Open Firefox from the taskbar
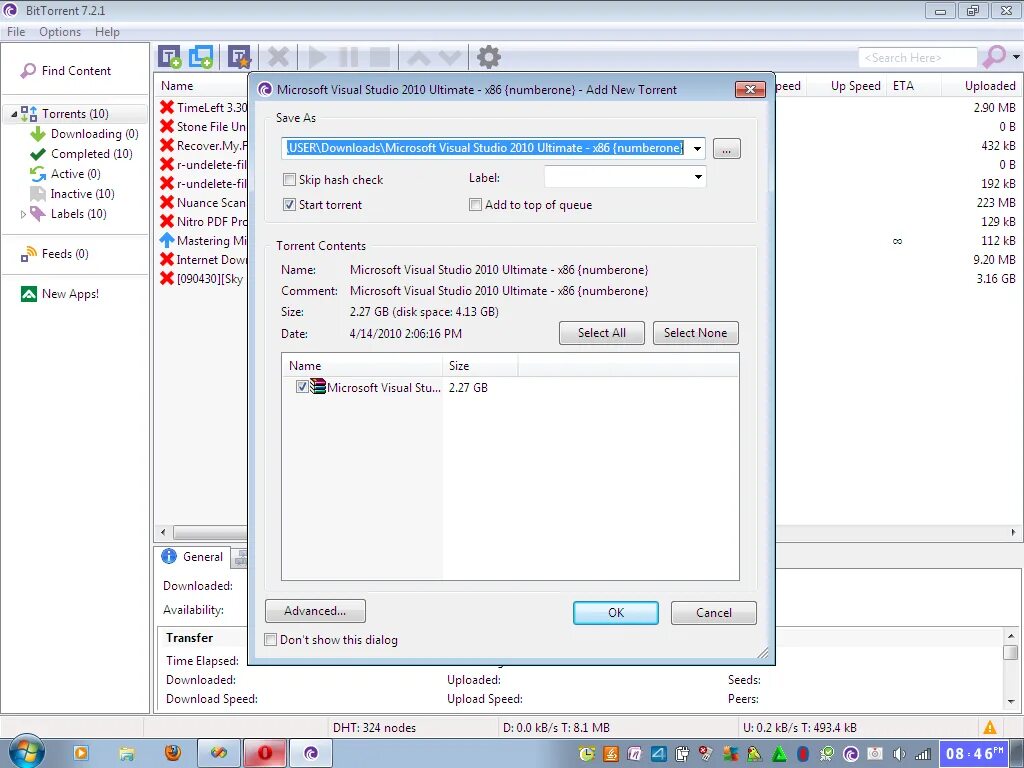The image size is (1024, 768). click(x=172, y=753)
